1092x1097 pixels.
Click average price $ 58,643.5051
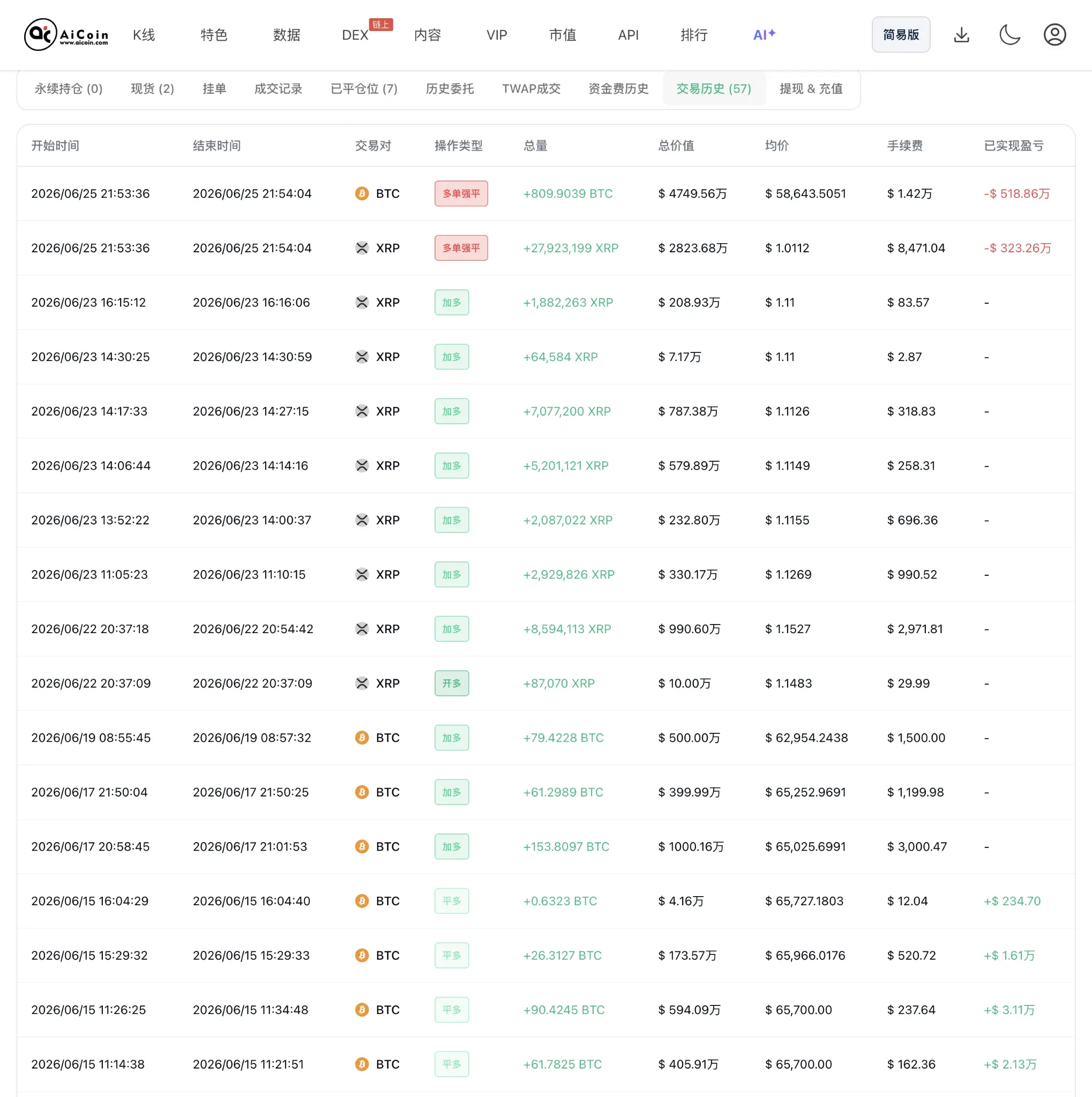[x=805, y=193]
